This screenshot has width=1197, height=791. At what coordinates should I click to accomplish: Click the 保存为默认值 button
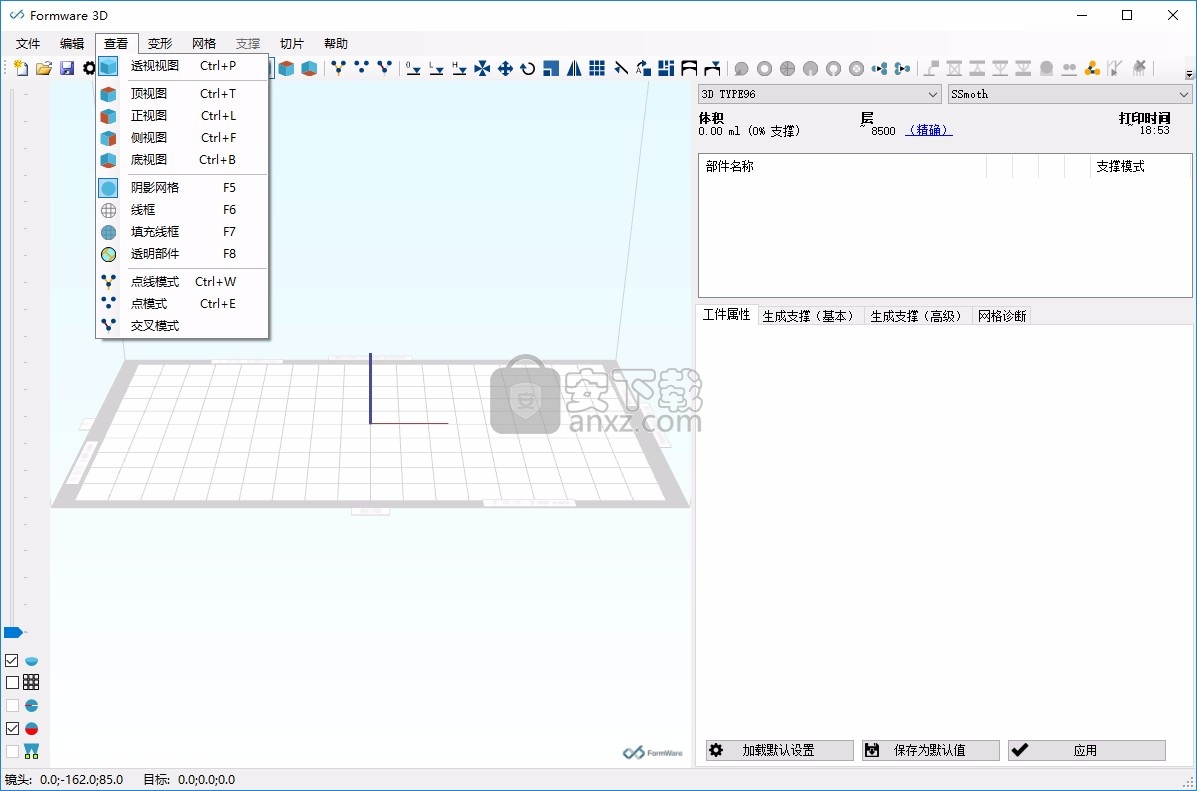tap(931, 751)
